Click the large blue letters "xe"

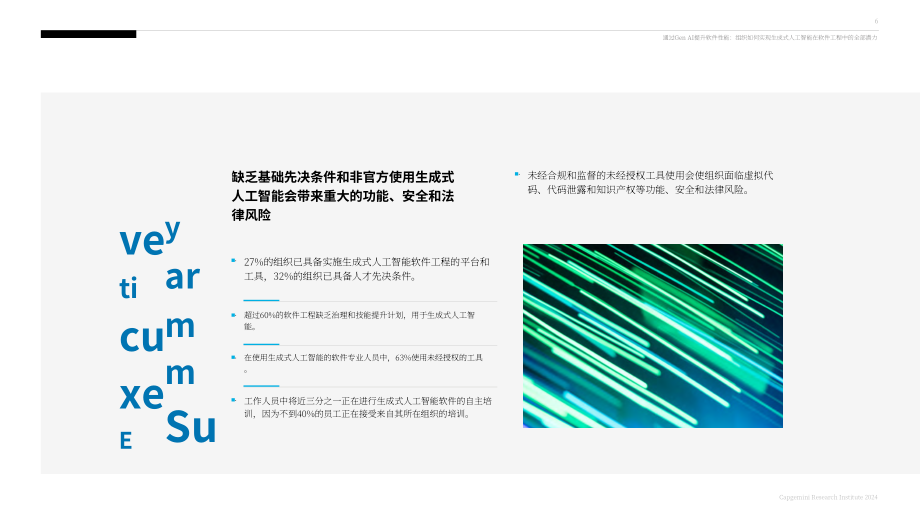click(x=141, y=395)
